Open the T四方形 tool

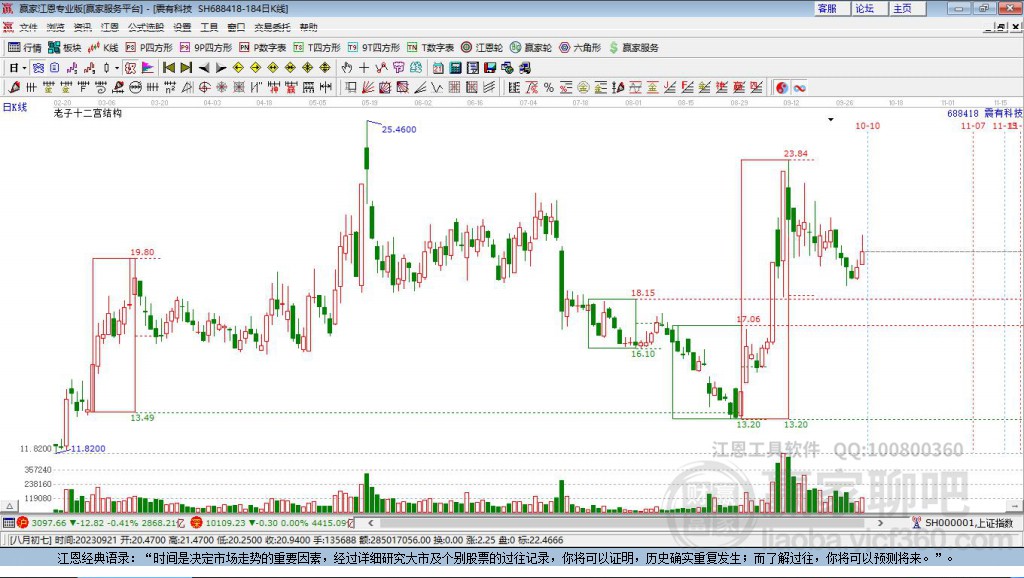click(317, 48)
